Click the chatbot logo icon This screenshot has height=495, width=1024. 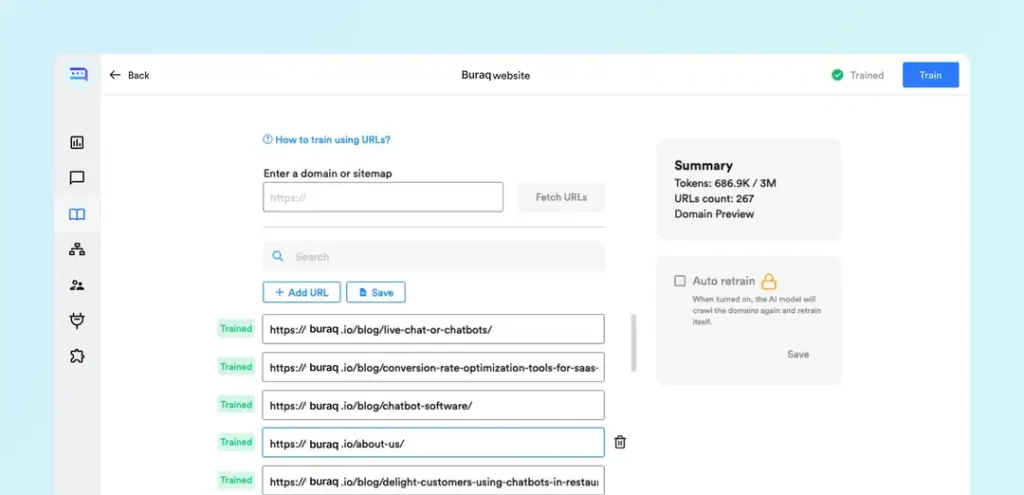pyautogui.click(x=78, y=74)
